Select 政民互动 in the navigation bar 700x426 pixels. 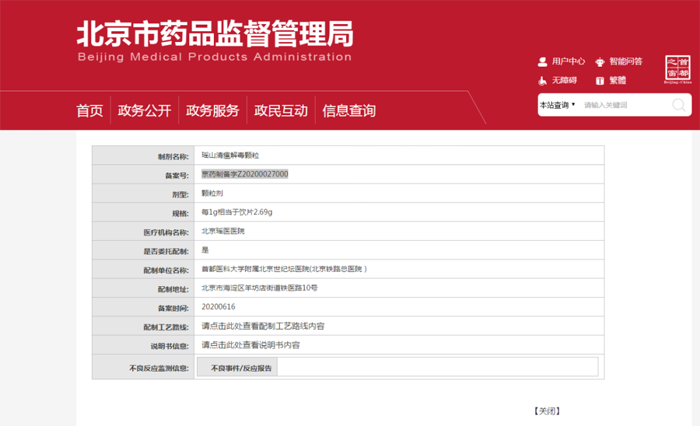point(281,111)
